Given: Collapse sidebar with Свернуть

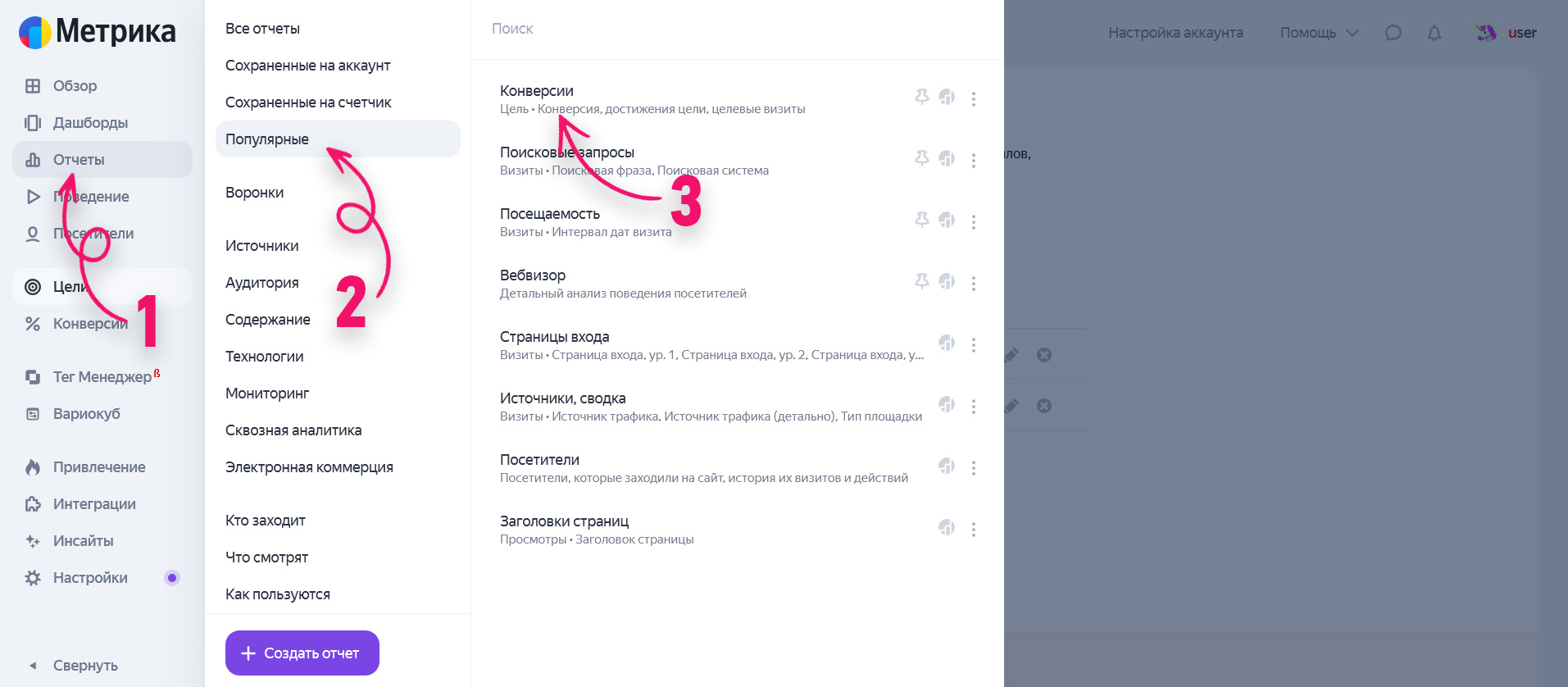Looking at the screenshot, I should [x=84, y=665].
